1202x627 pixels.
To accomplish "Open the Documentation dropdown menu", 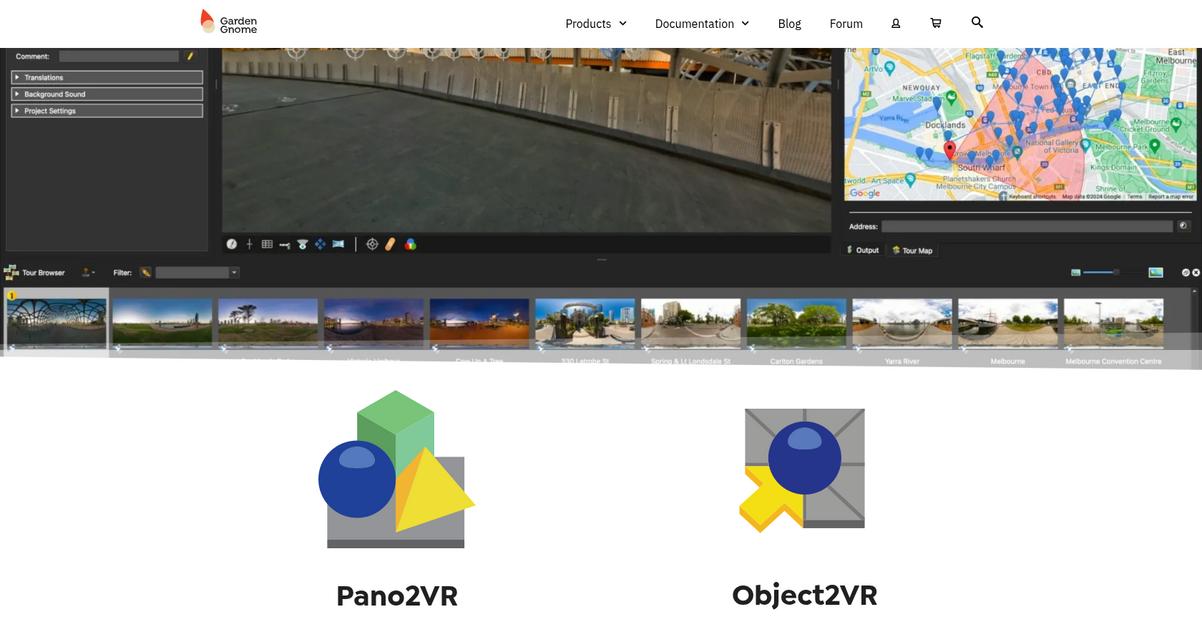I will pos(702,23).
